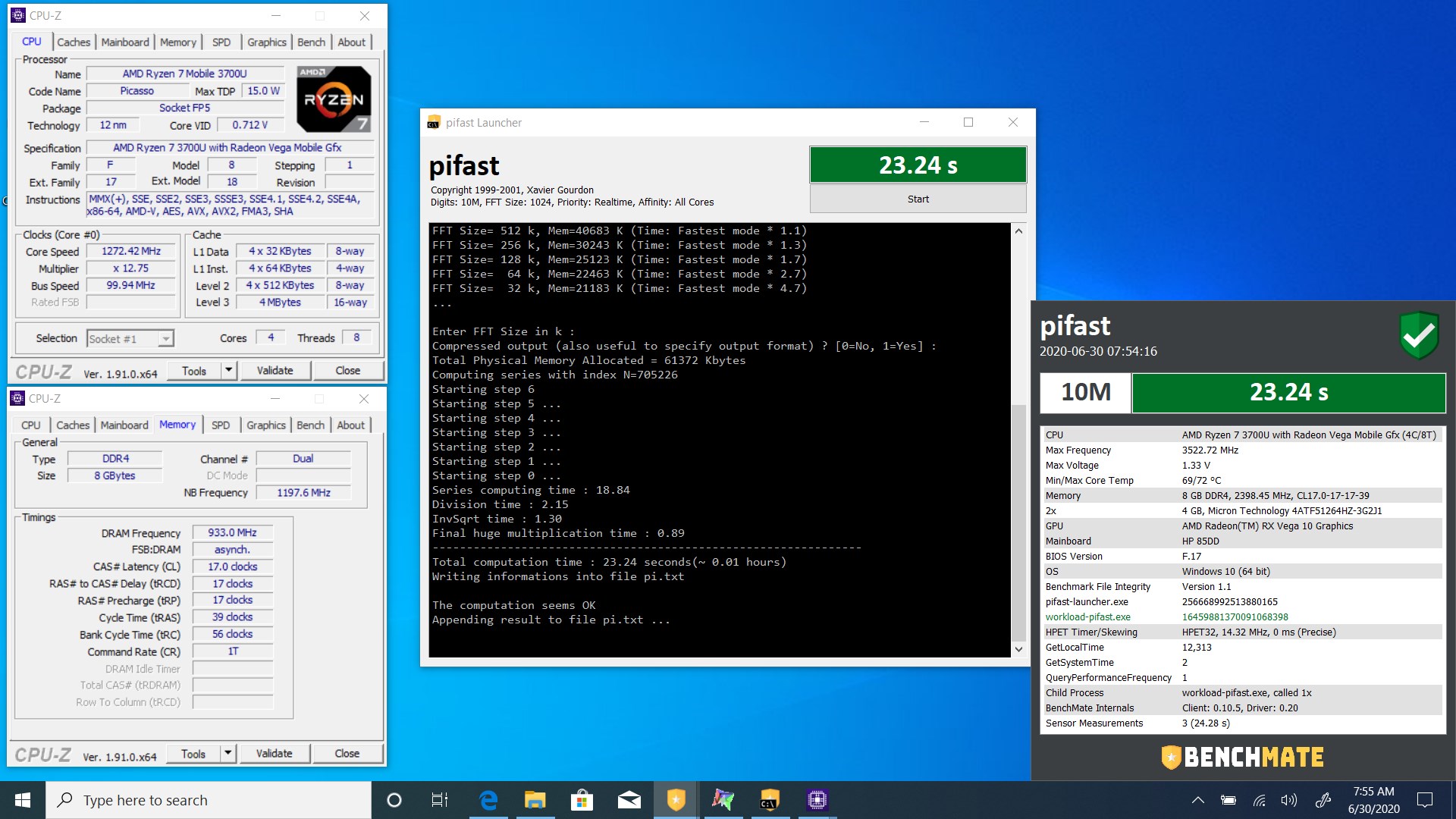Image resolution: width=1456 pixels, height=819 pixels.
Task: Maximize the pifast Launcher window
Action: (x=968, y=122)
